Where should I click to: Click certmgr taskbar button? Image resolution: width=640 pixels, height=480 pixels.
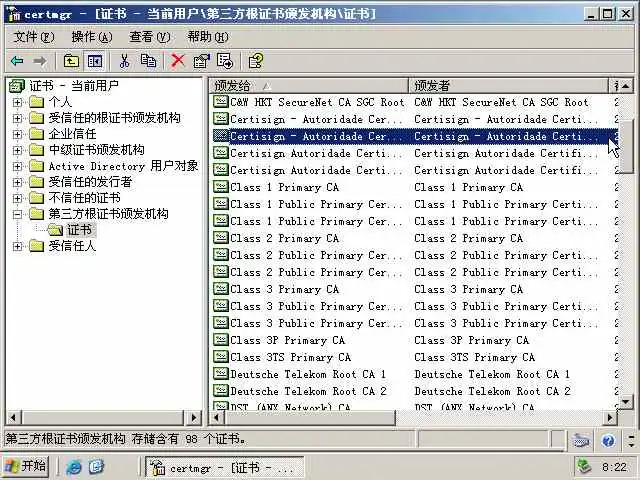coord(225,468)
